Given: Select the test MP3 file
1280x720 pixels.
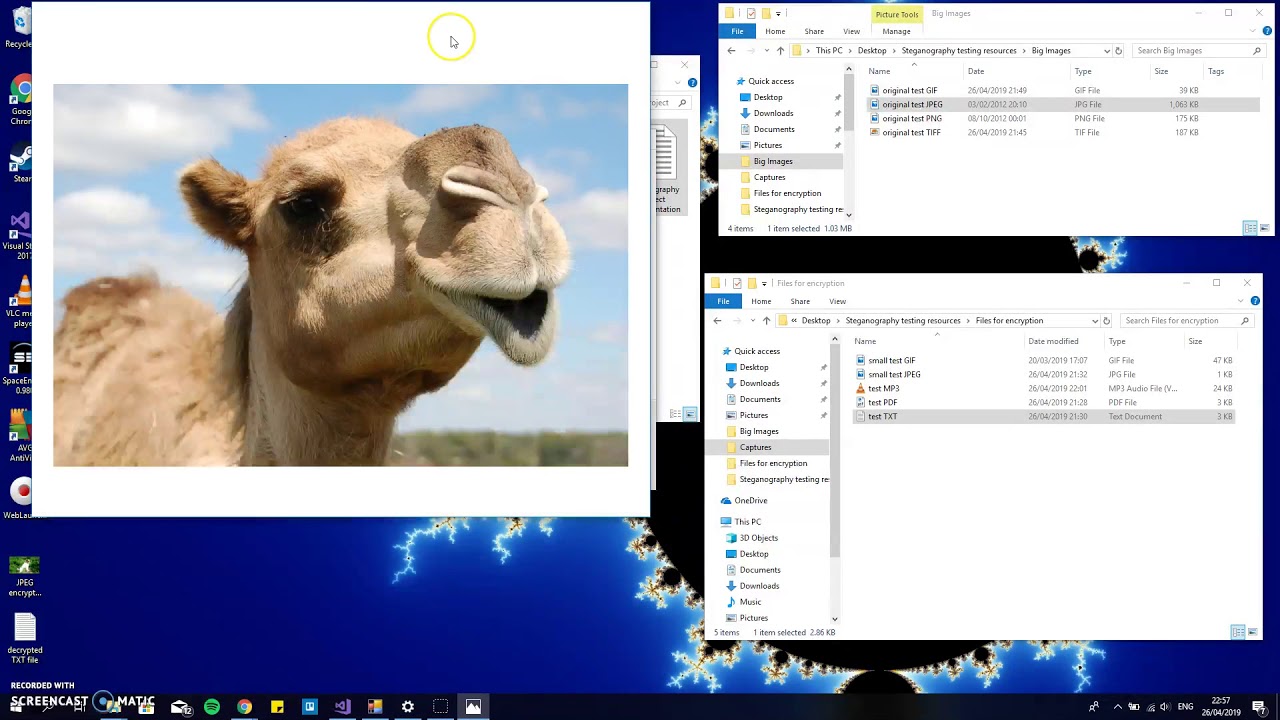Looking at the screenshot, I should coord(884,388).
